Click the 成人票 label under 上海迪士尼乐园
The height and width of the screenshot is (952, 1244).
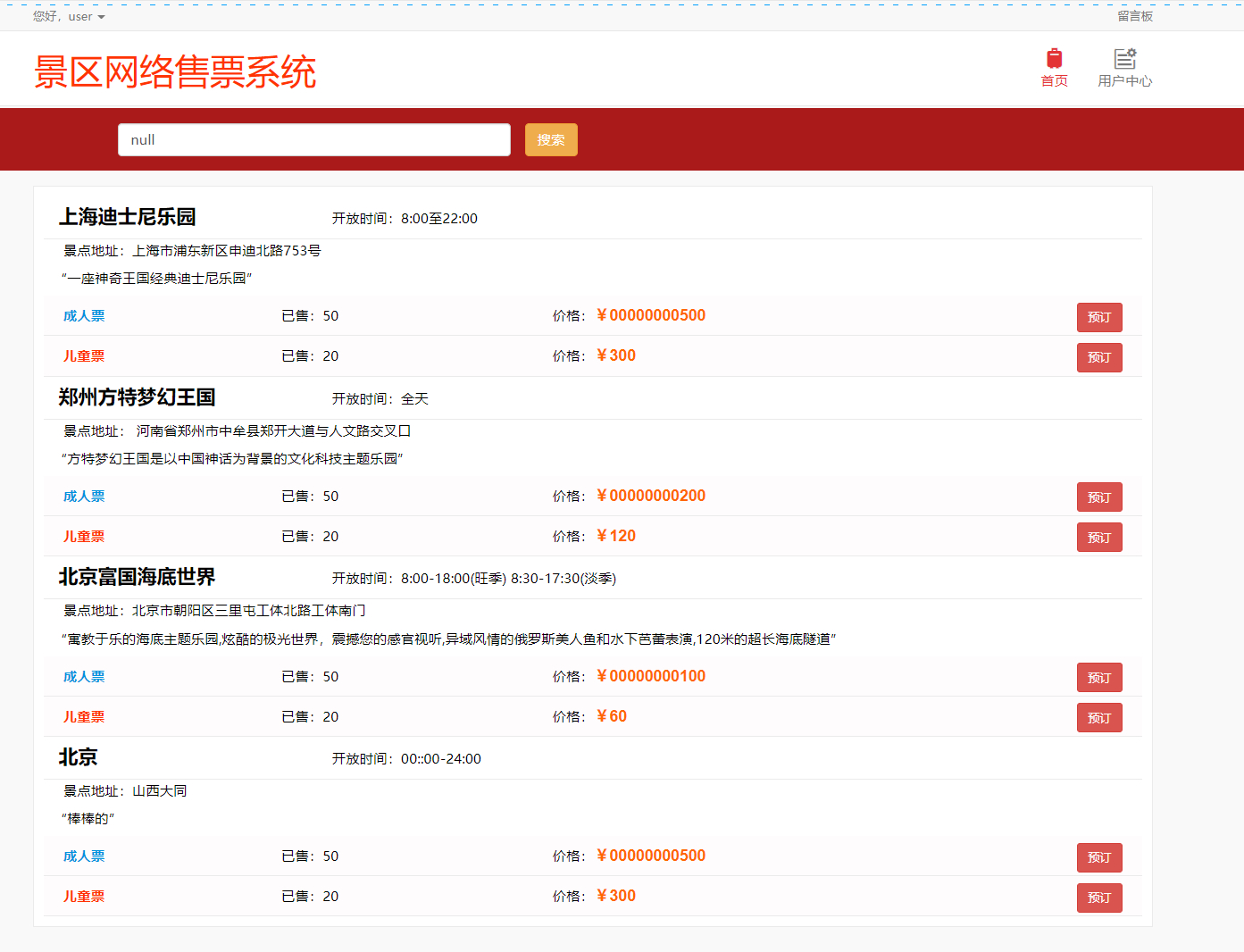pos(84,316)
